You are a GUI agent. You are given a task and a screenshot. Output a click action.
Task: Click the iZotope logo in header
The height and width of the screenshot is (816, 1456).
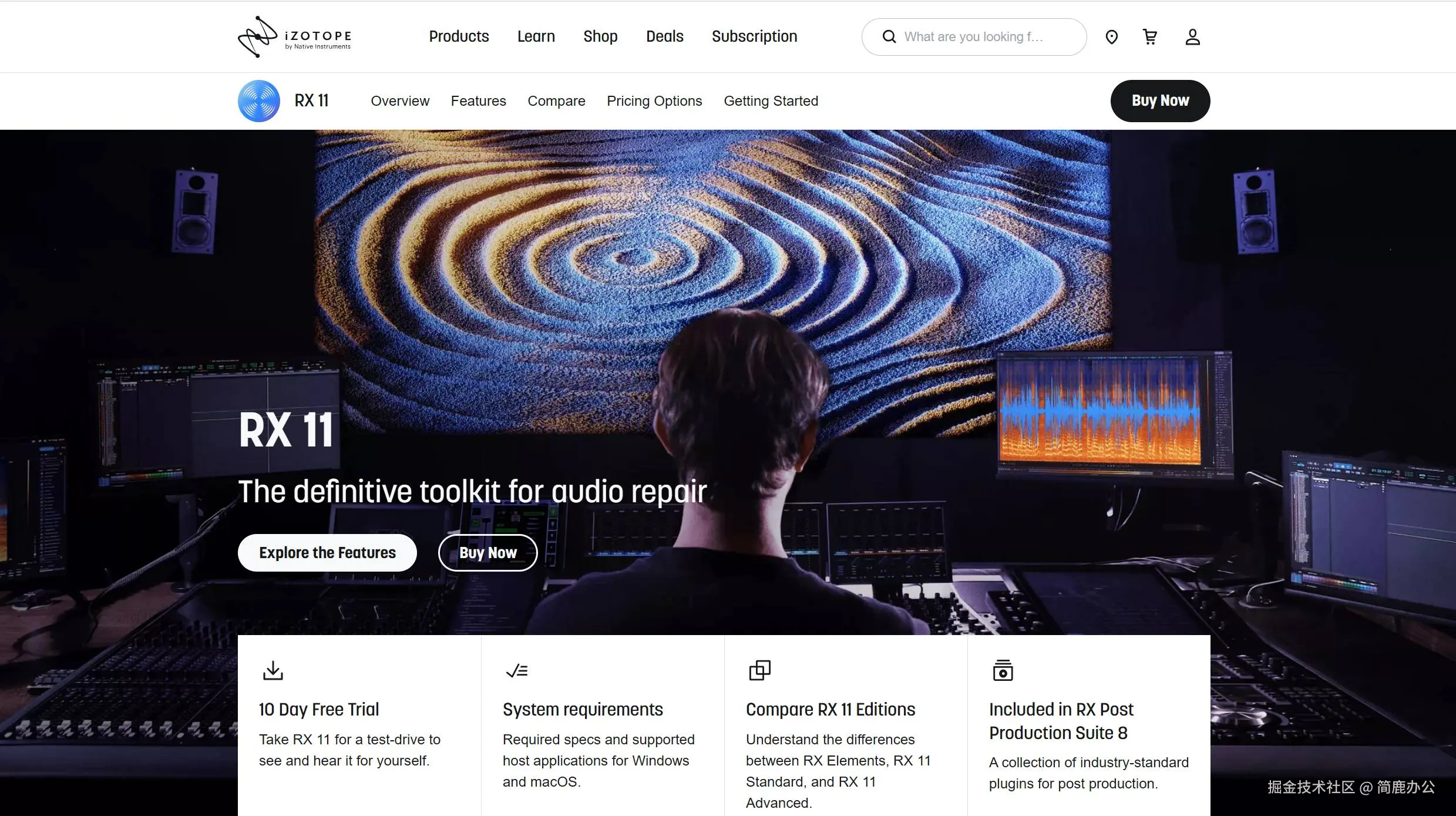coord(294,36)
